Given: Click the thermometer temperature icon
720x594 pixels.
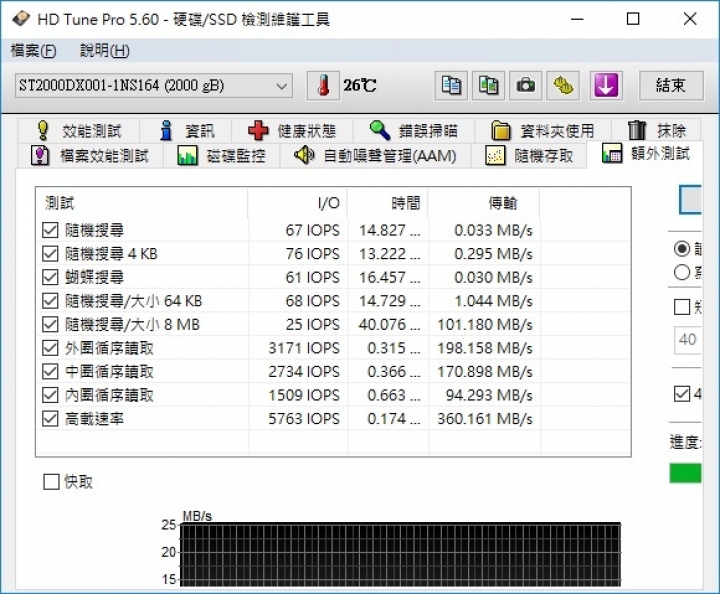Looking at the screenshot, I should tap(323, 85).
